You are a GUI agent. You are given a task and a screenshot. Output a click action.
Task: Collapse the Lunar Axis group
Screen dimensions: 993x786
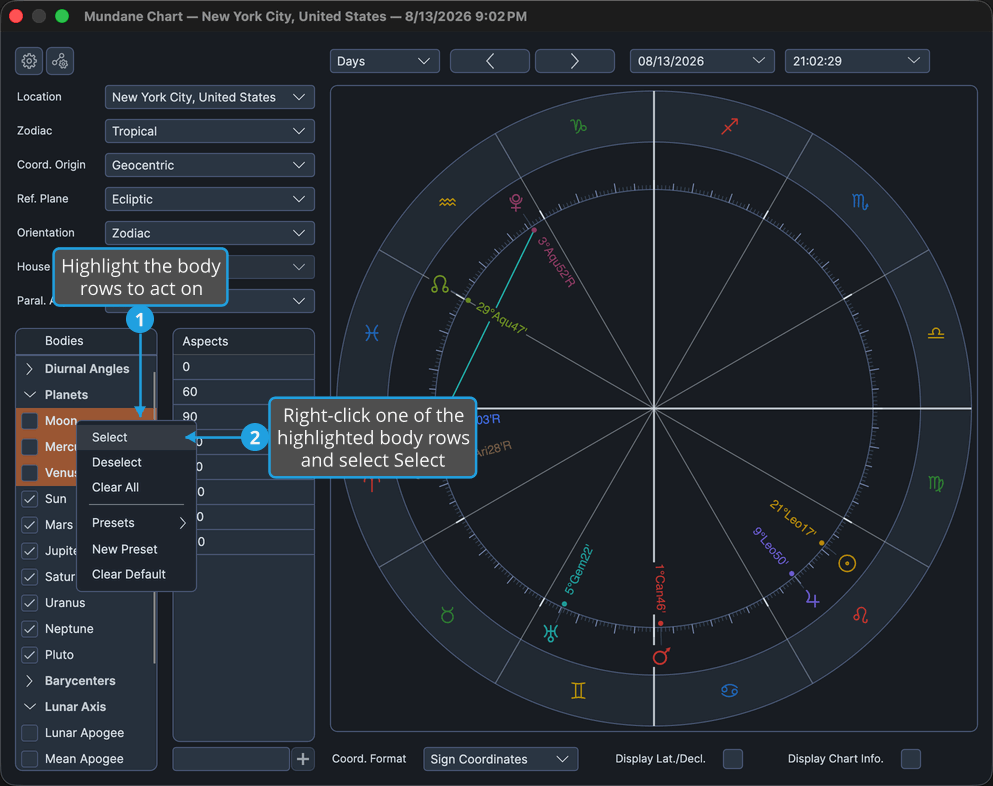tap(29, 707)
